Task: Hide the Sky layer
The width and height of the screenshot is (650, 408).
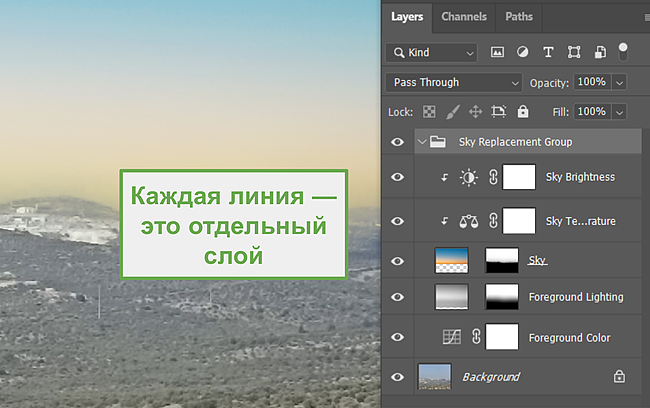Action: click(397, 261)
